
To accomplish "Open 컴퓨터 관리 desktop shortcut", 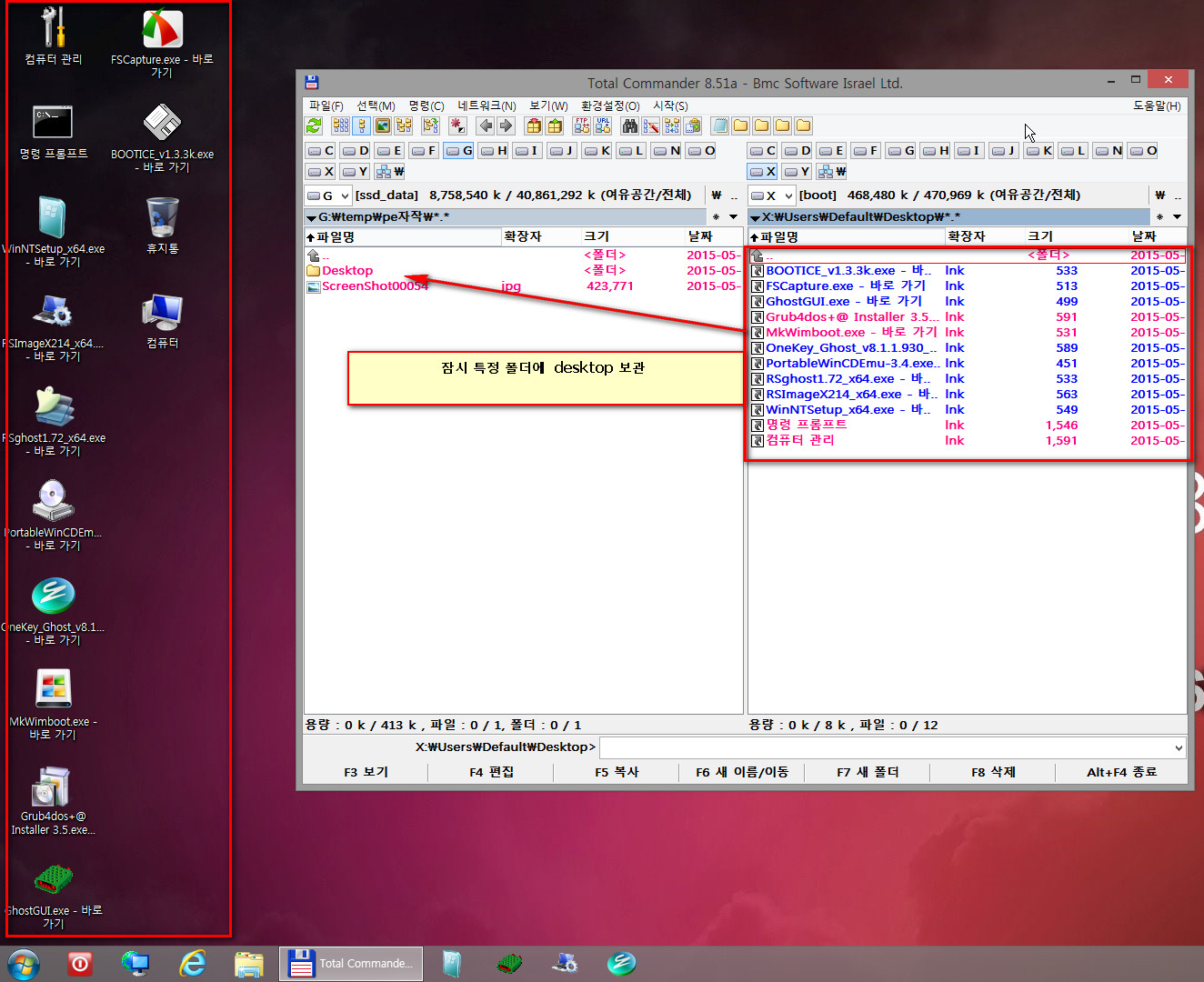I will (x=54, y=36).
